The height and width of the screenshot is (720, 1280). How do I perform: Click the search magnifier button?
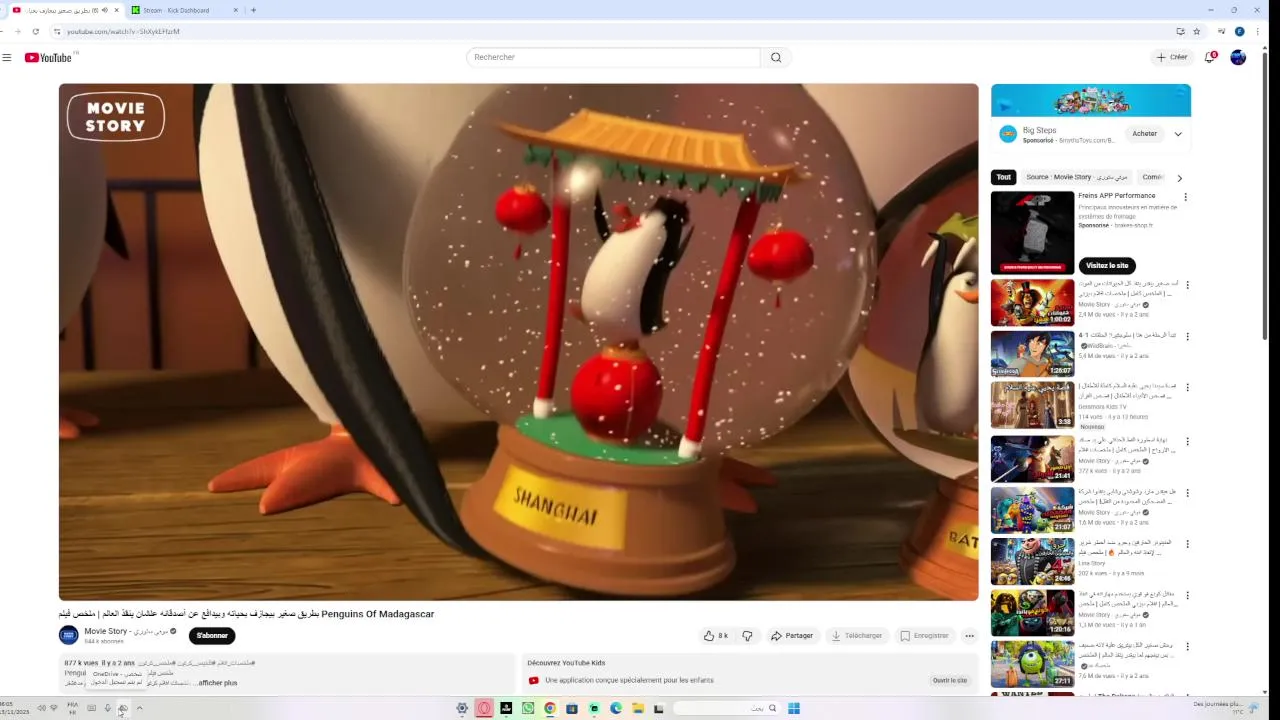pyautogui.click(x=776, y=57)
